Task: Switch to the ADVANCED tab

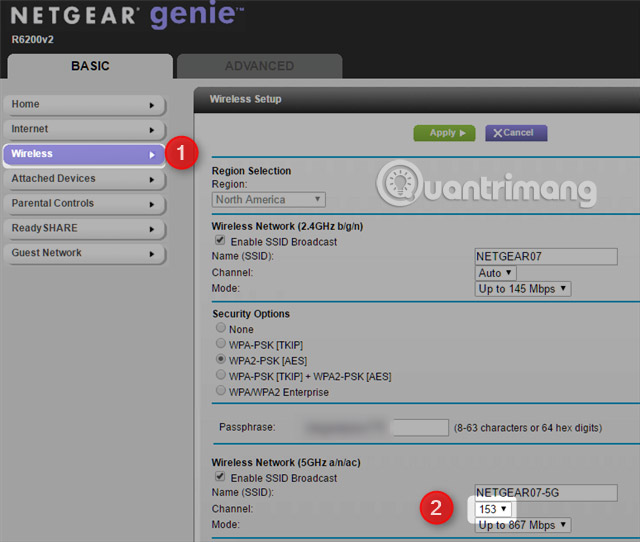Action: click(259, 66)
